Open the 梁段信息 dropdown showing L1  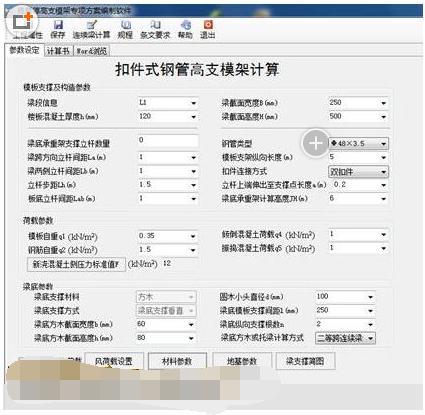pyautogui.click(x=168, y=103)
